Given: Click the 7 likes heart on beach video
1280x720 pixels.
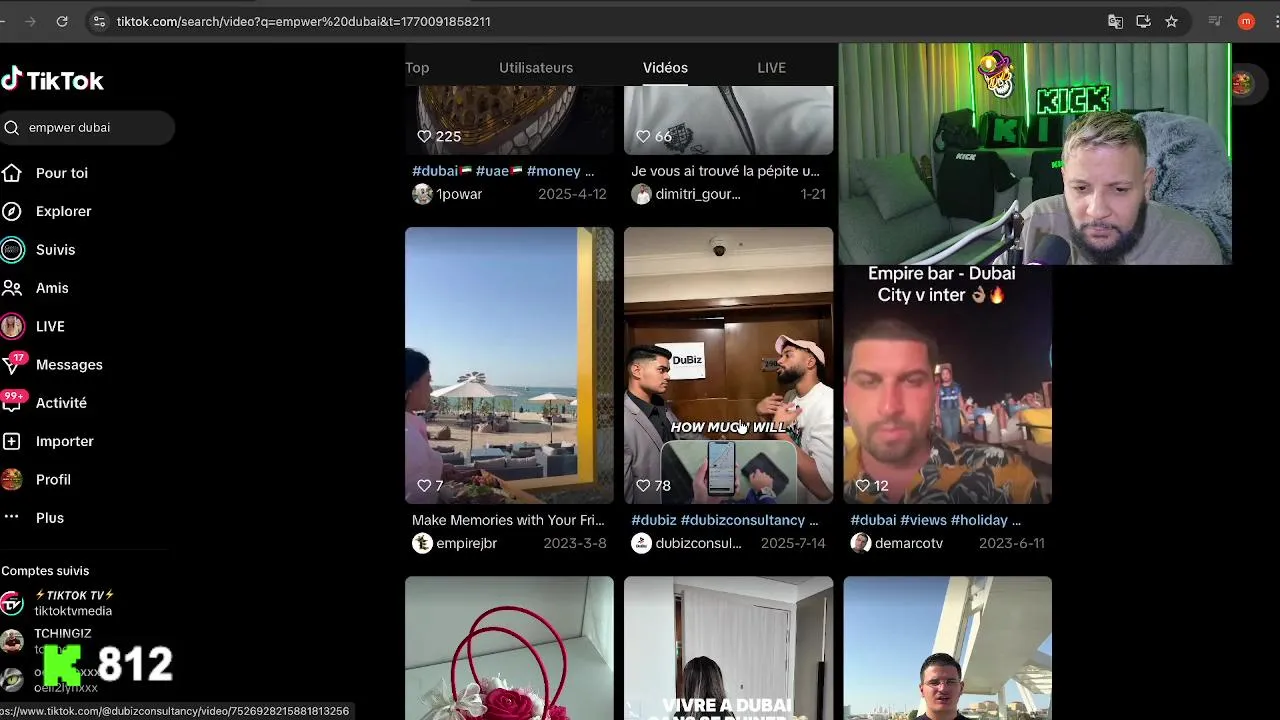Looking at the screenshot, I should click(x=424, y=486).
